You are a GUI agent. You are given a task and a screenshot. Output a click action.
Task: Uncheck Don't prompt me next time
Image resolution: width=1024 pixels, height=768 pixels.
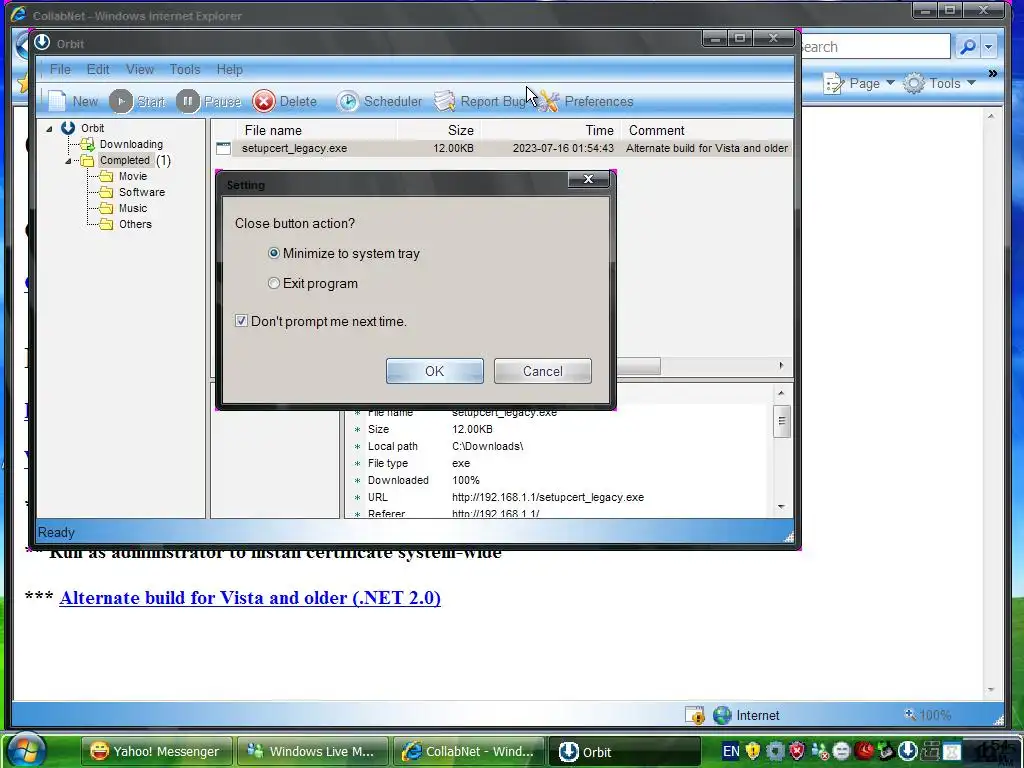241,321
